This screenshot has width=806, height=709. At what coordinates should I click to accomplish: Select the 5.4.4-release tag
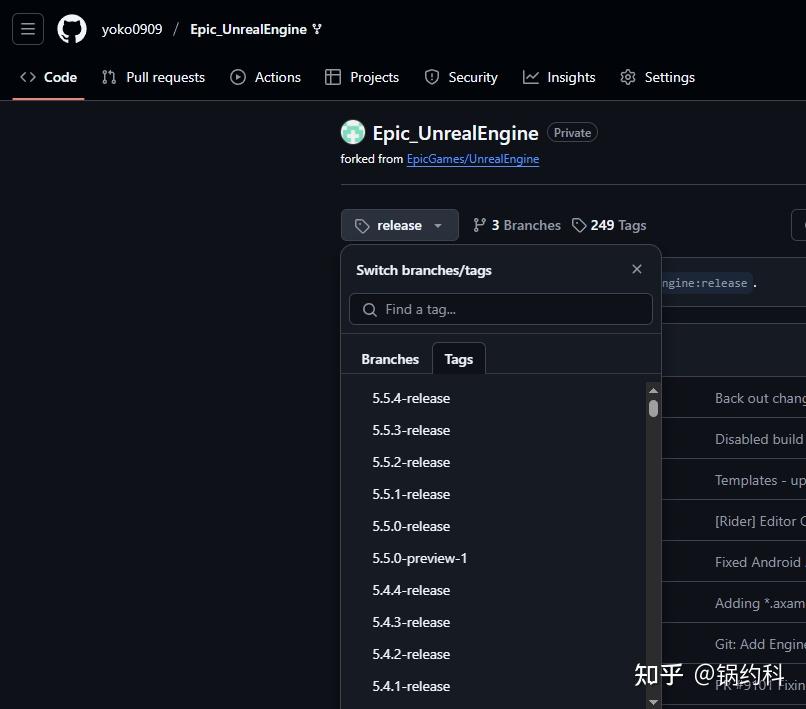click(411, 590)
